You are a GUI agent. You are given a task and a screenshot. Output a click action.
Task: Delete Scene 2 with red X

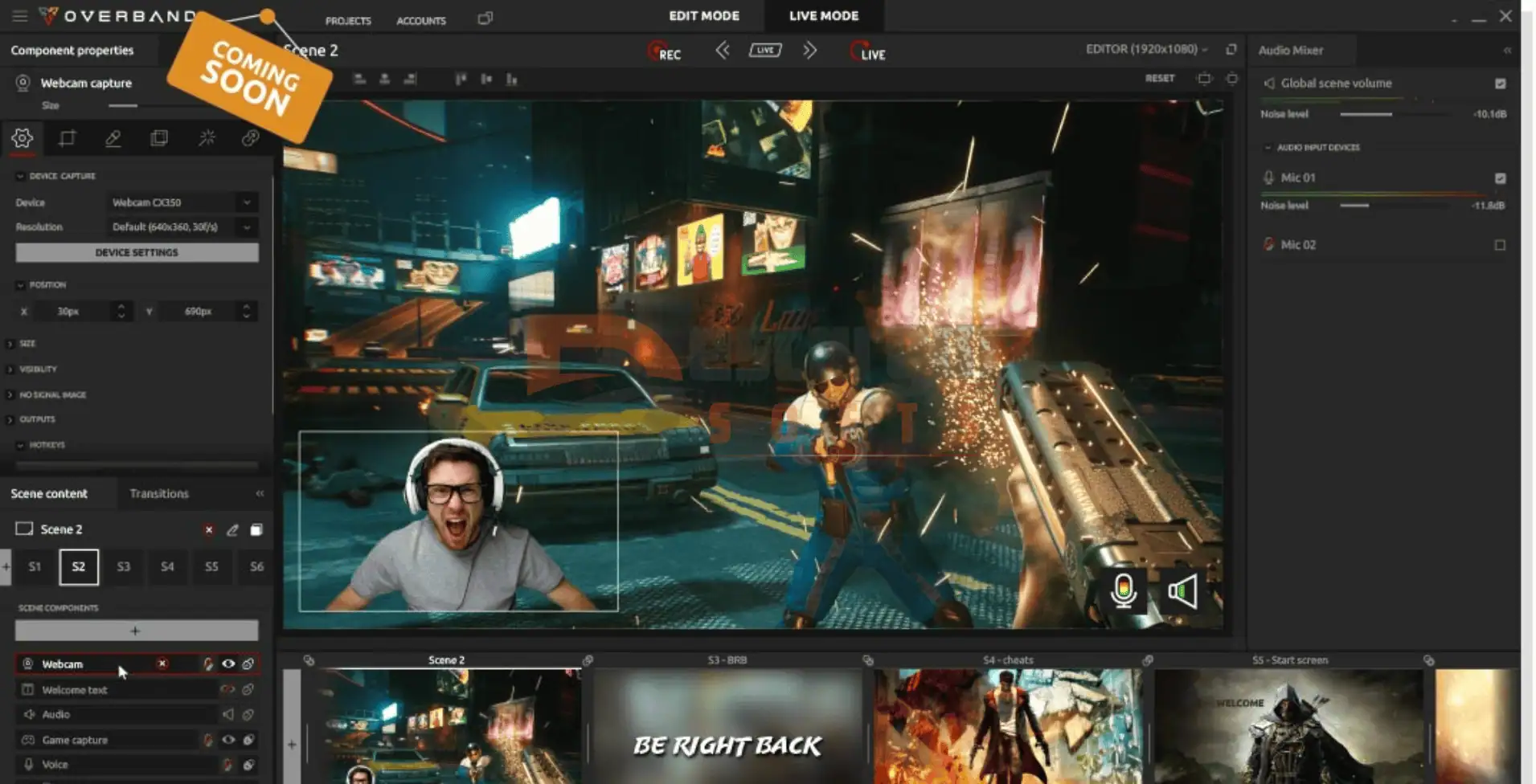point(209,529)
